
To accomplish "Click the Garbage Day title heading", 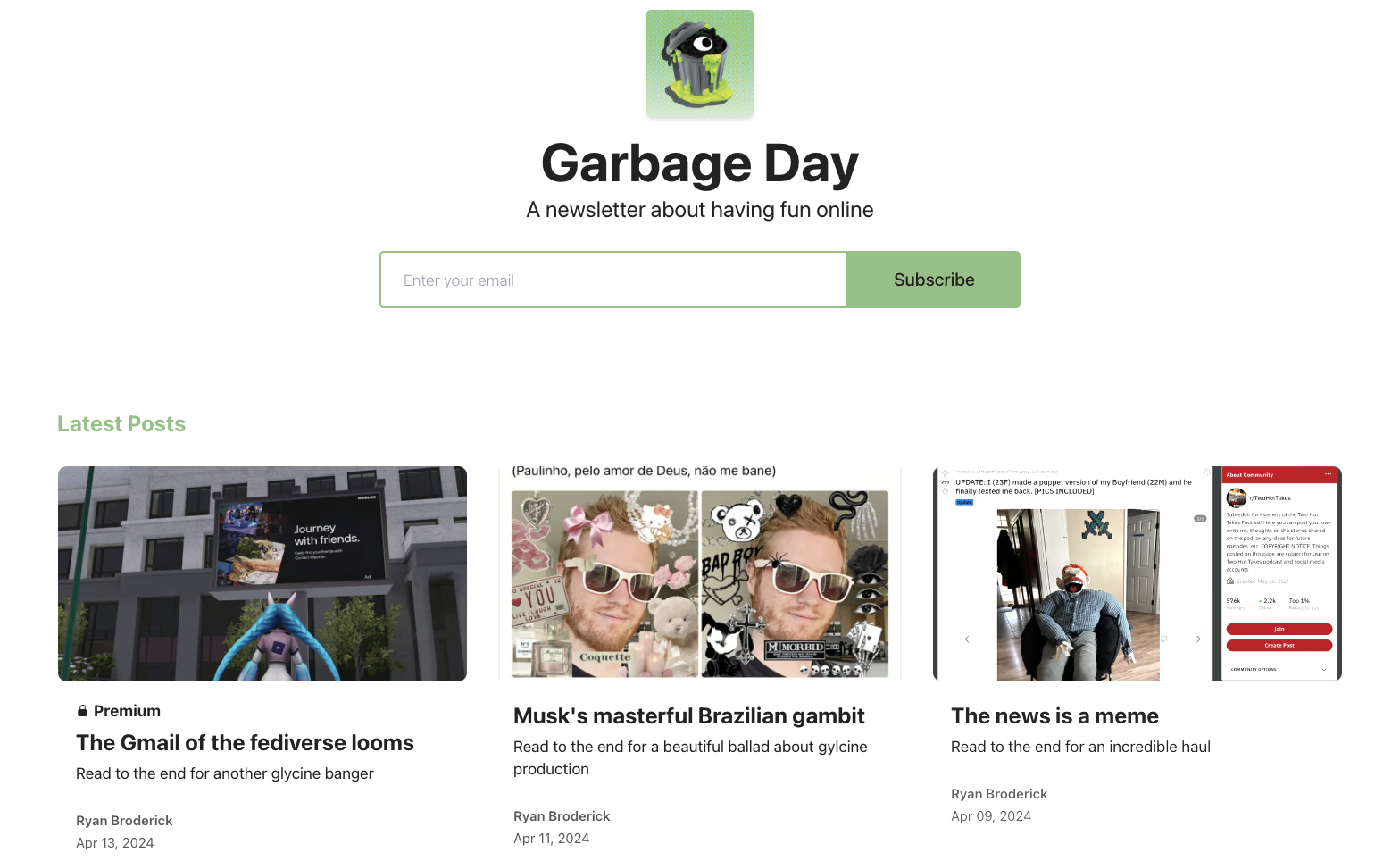I will coord(700,163).
